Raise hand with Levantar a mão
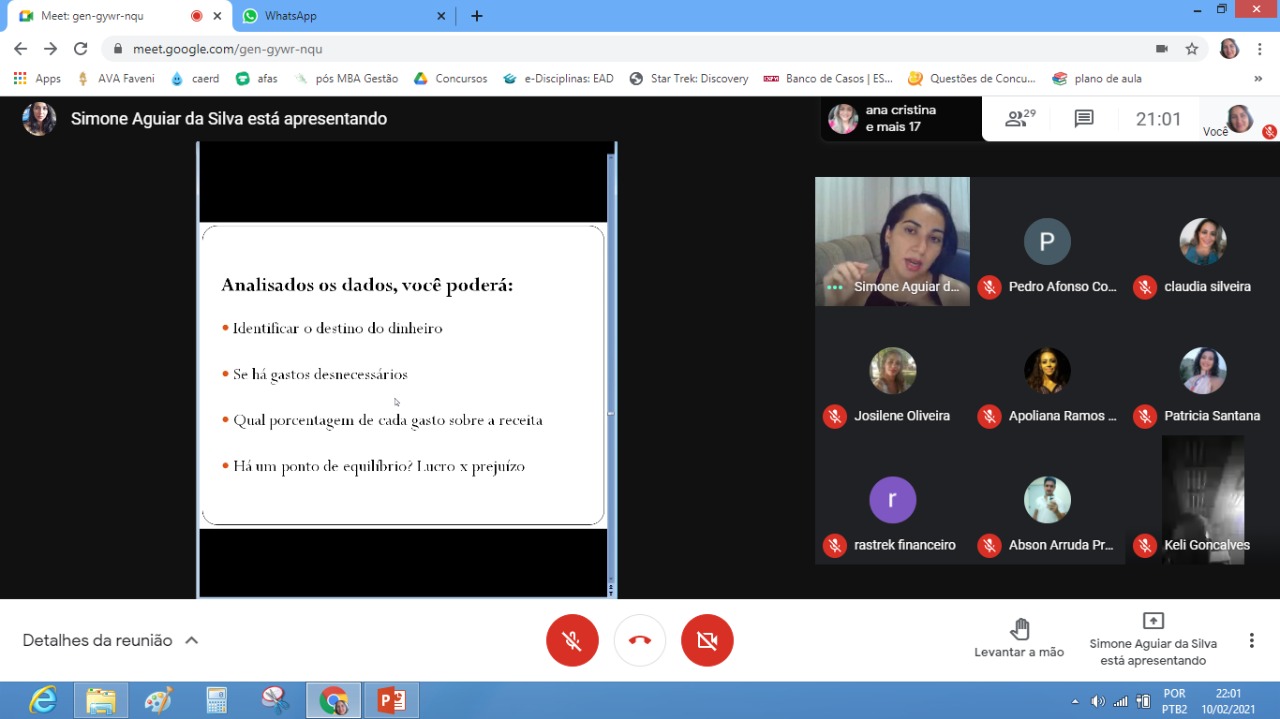 1019,638
